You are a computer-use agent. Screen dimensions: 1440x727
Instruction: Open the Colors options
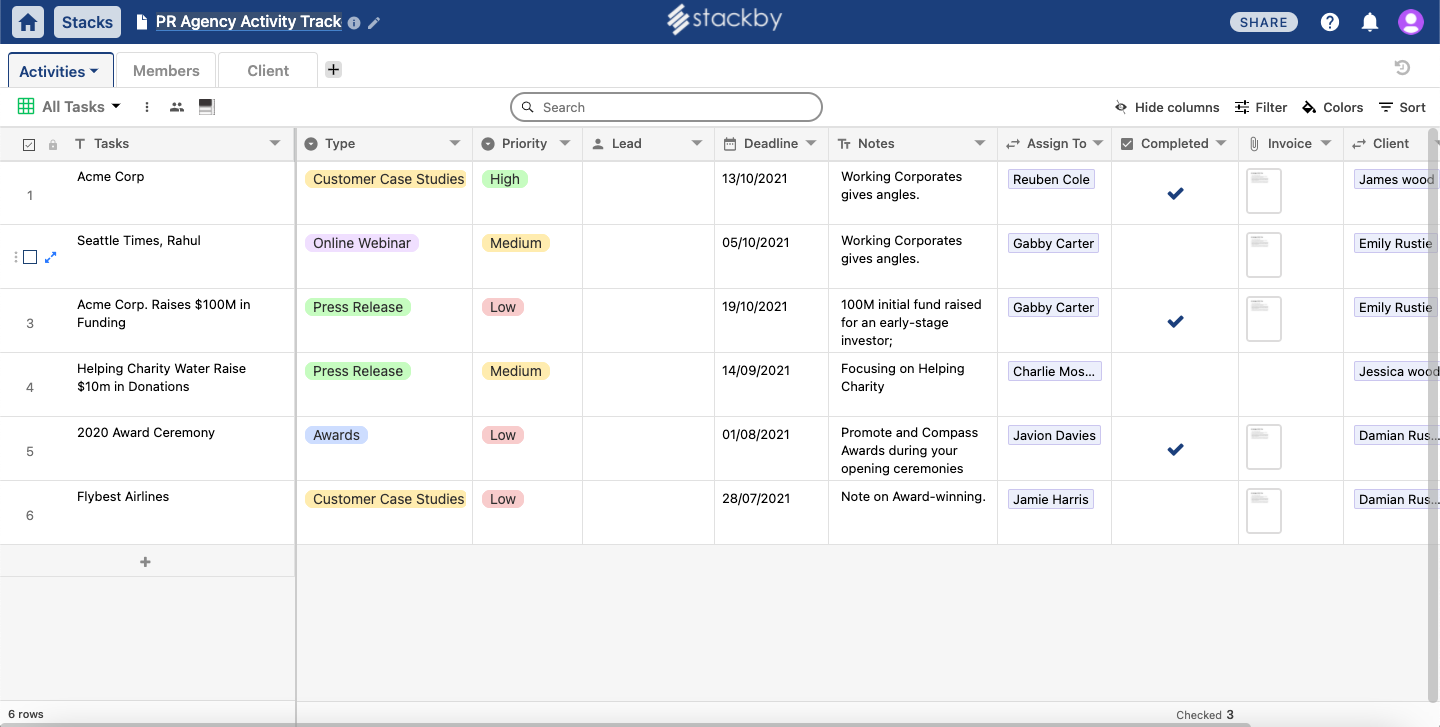point(1332,107)
